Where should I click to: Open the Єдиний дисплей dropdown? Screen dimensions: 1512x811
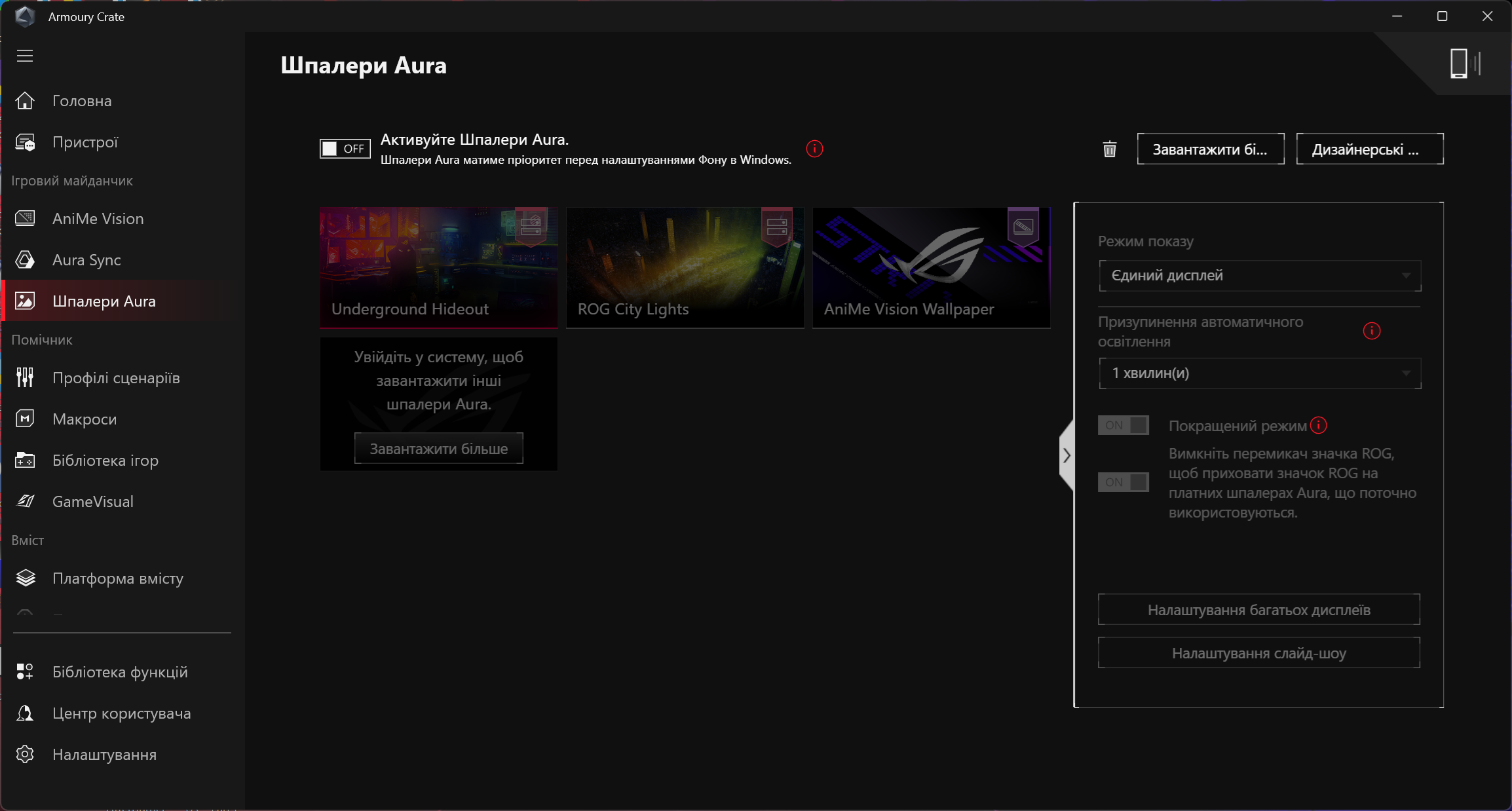(1259, 276)
